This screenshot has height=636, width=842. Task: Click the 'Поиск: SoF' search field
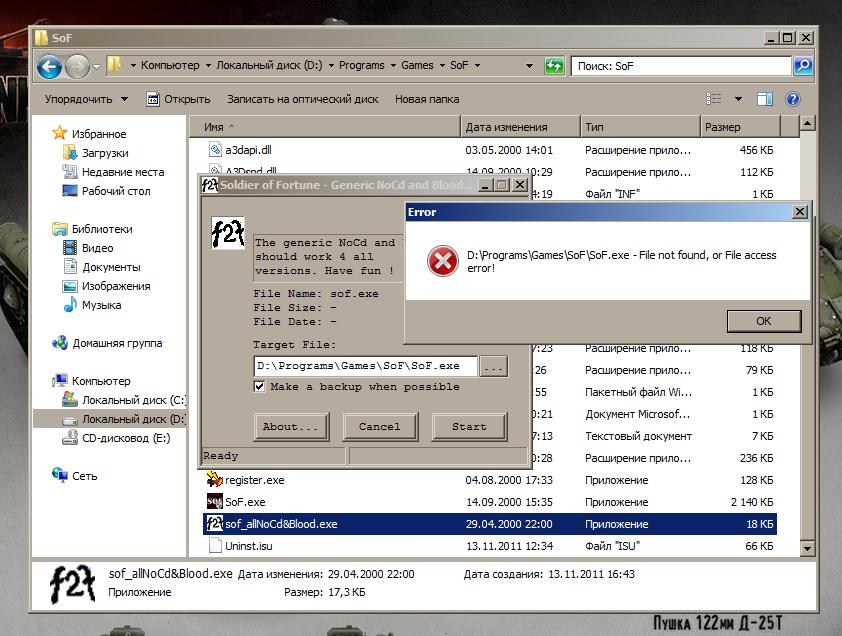(x=681, y=66)
